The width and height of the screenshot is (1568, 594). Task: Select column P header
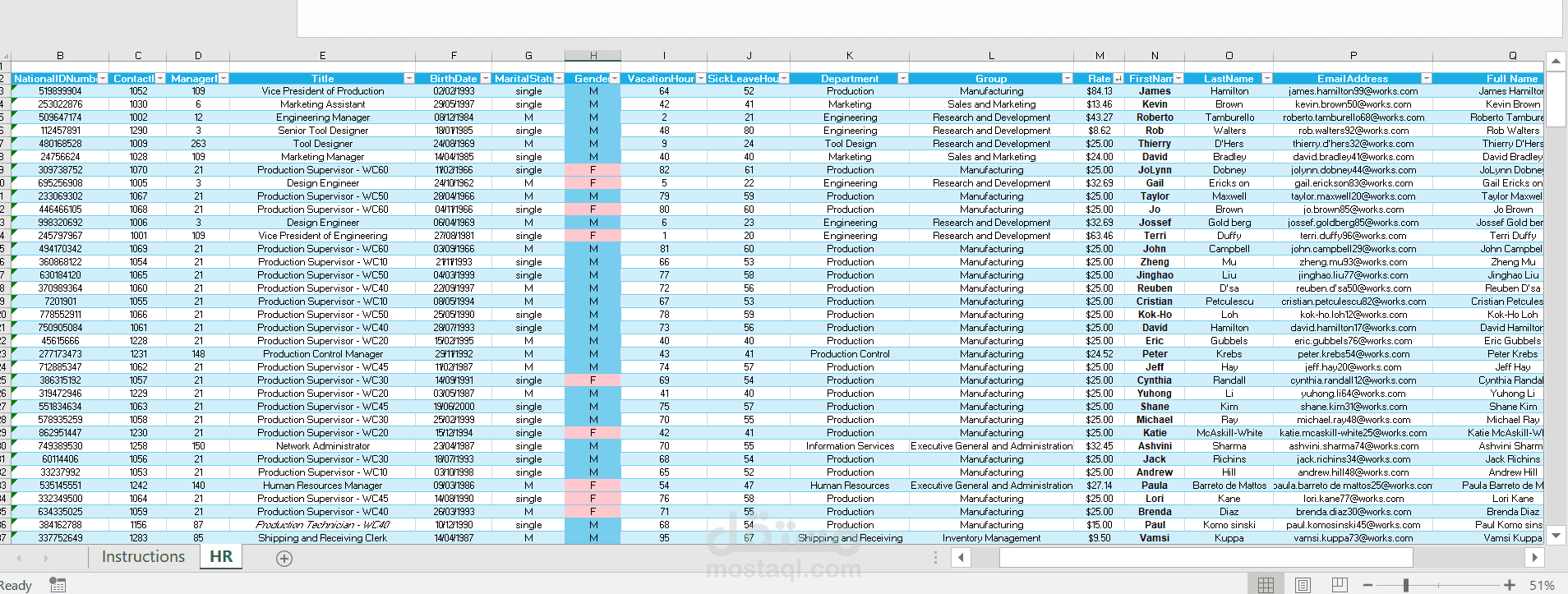tap(1354, 56)
